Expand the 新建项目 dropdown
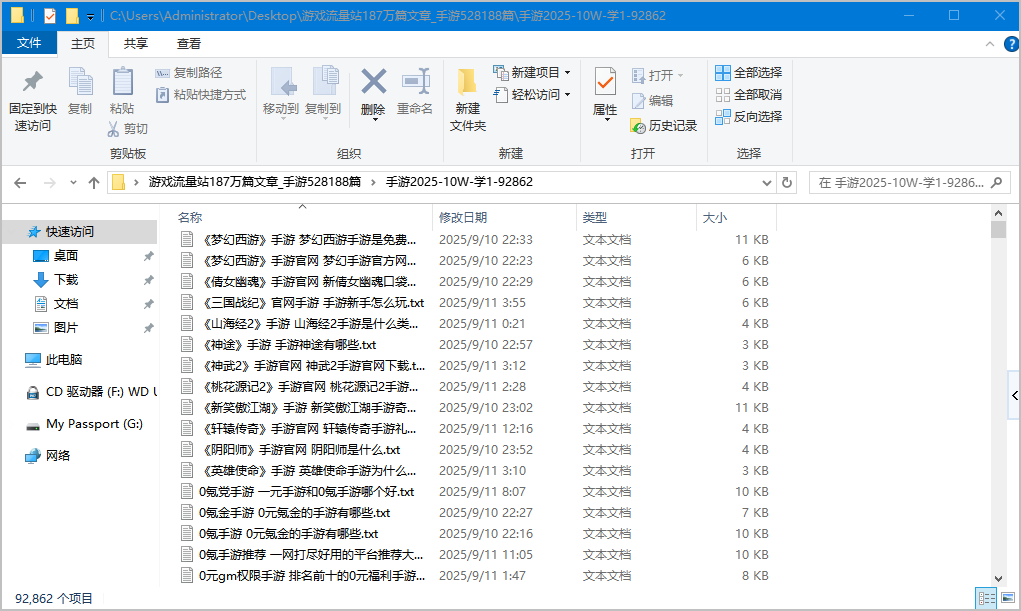The width and height of the screenshot is (1021, 611). pyautogui.click(x=567, y=73)
